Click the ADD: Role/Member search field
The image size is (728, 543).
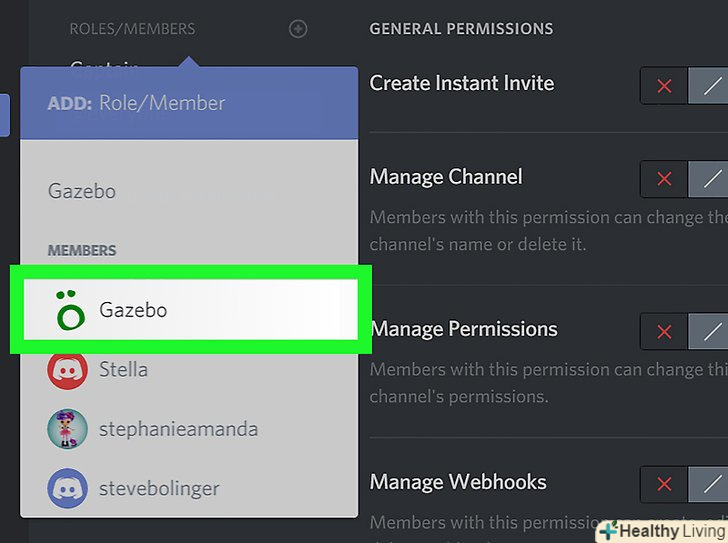[x=190, y=103]
